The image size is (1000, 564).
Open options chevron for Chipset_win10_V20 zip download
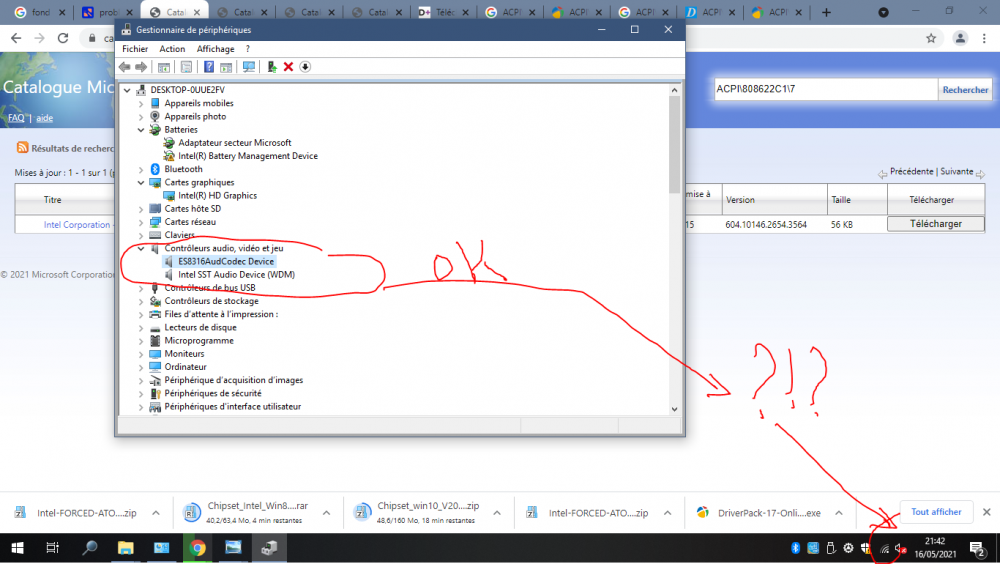click(497, 513)
